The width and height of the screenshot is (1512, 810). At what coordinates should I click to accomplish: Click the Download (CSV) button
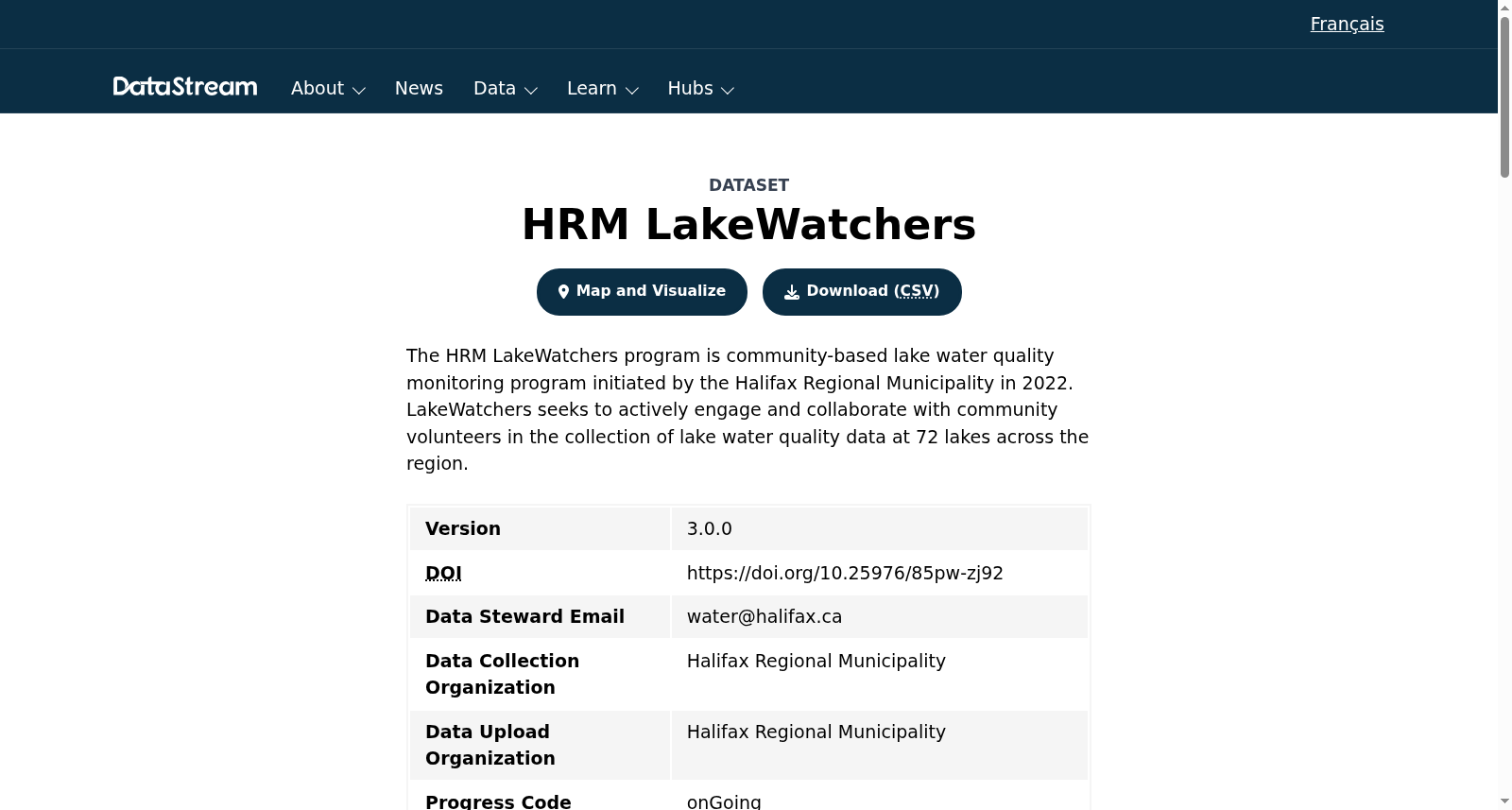click(x=862, y=292)
